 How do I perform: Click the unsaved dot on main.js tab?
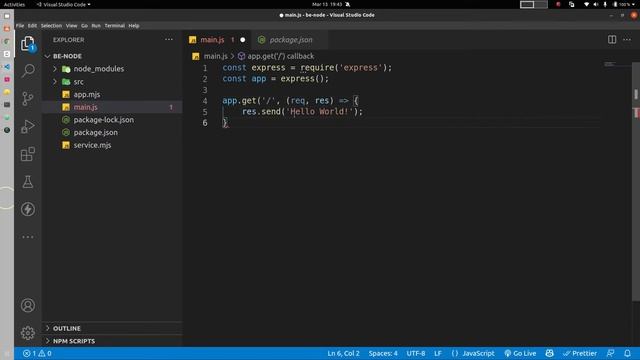coord(243,40)
